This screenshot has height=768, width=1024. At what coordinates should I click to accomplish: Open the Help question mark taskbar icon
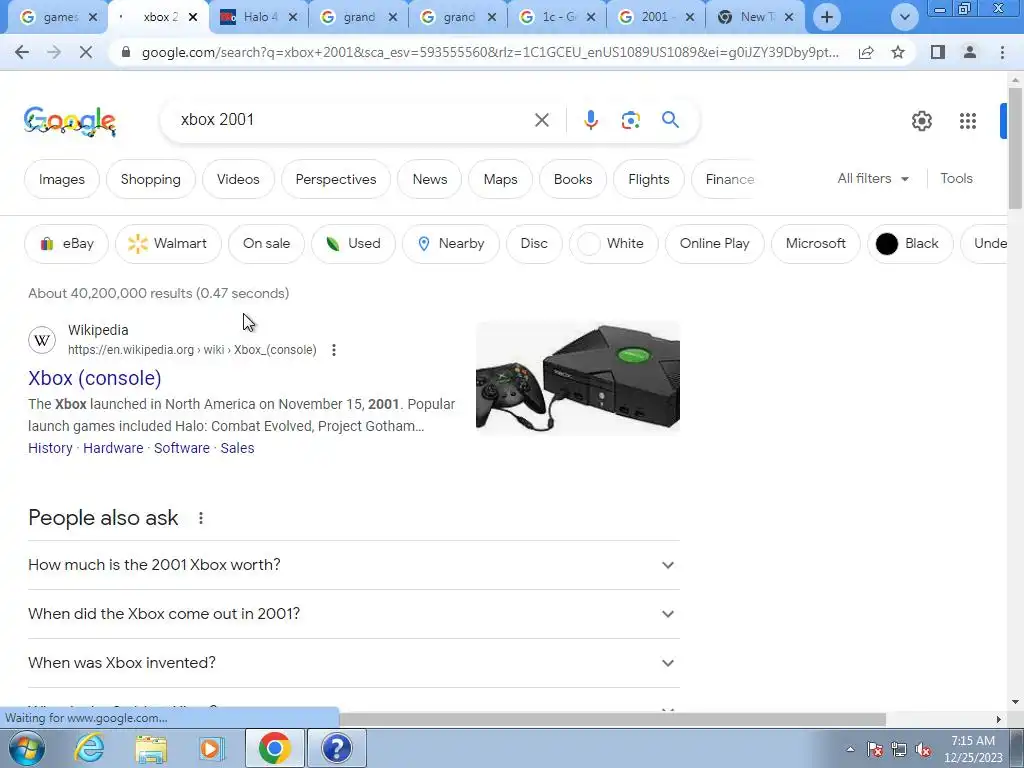[x=336, y=748]
